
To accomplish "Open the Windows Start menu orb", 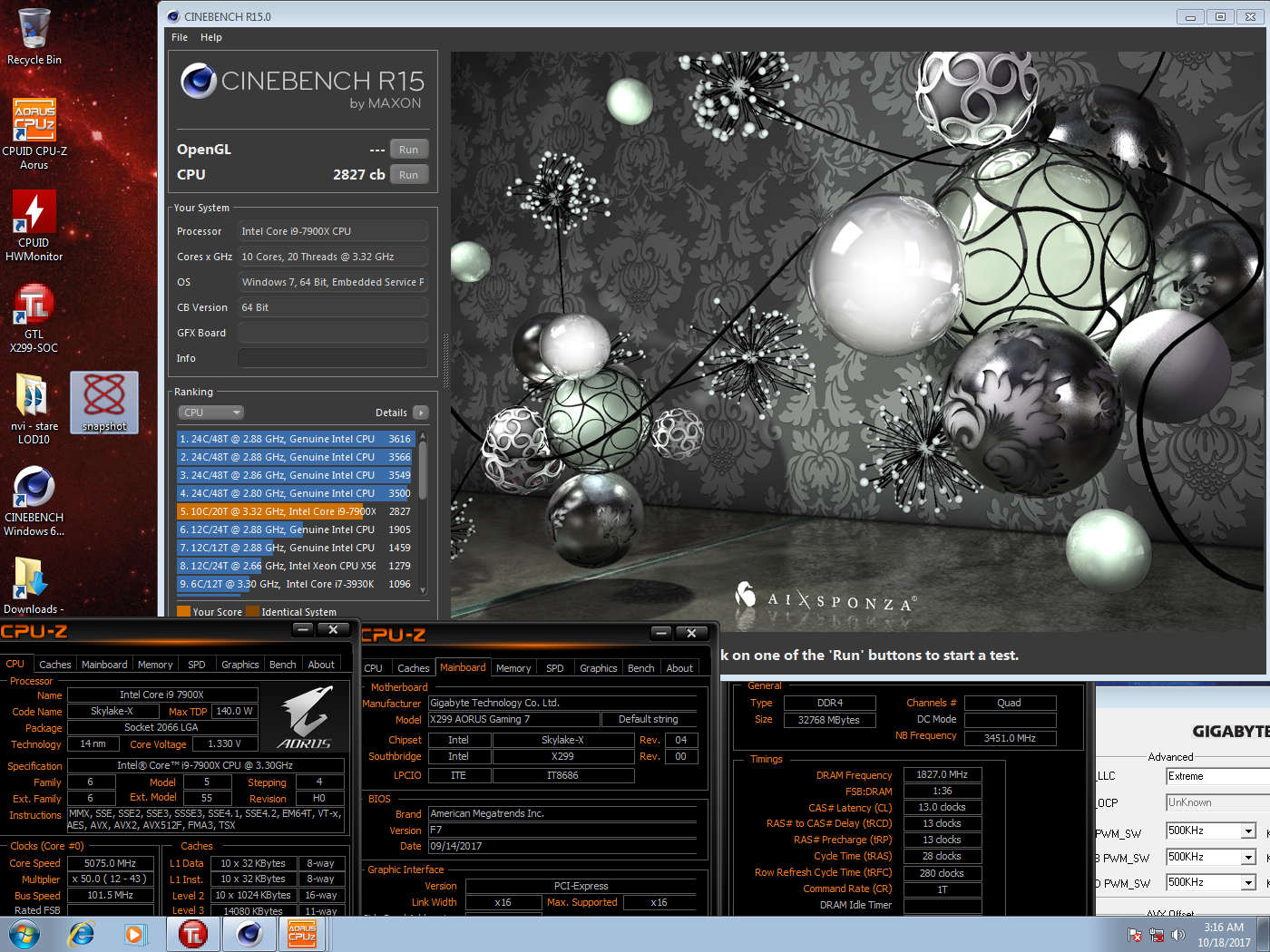I will [x=24, y=934].
